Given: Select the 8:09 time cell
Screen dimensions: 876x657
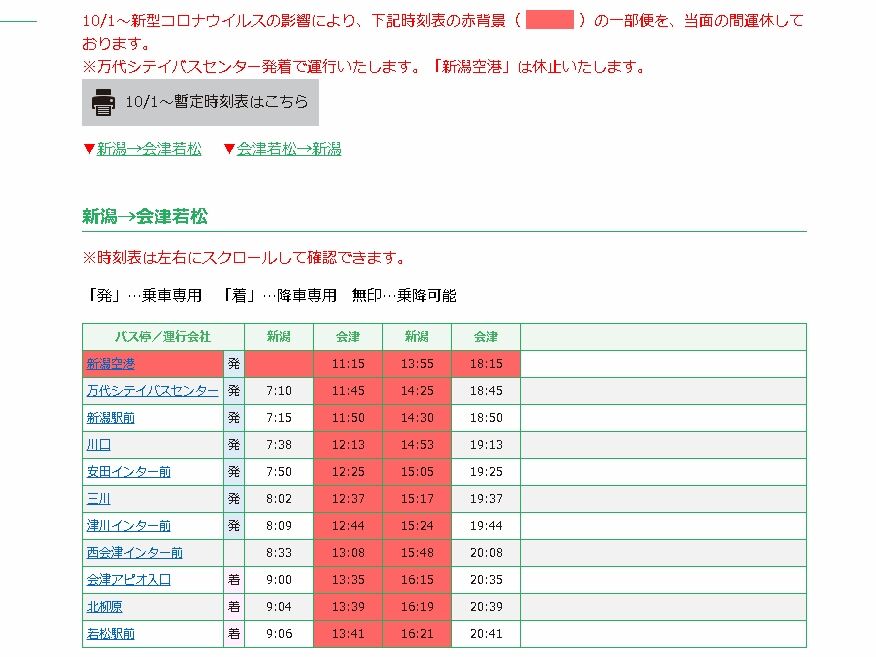Looking at the screenshot, I should (279, 526).
